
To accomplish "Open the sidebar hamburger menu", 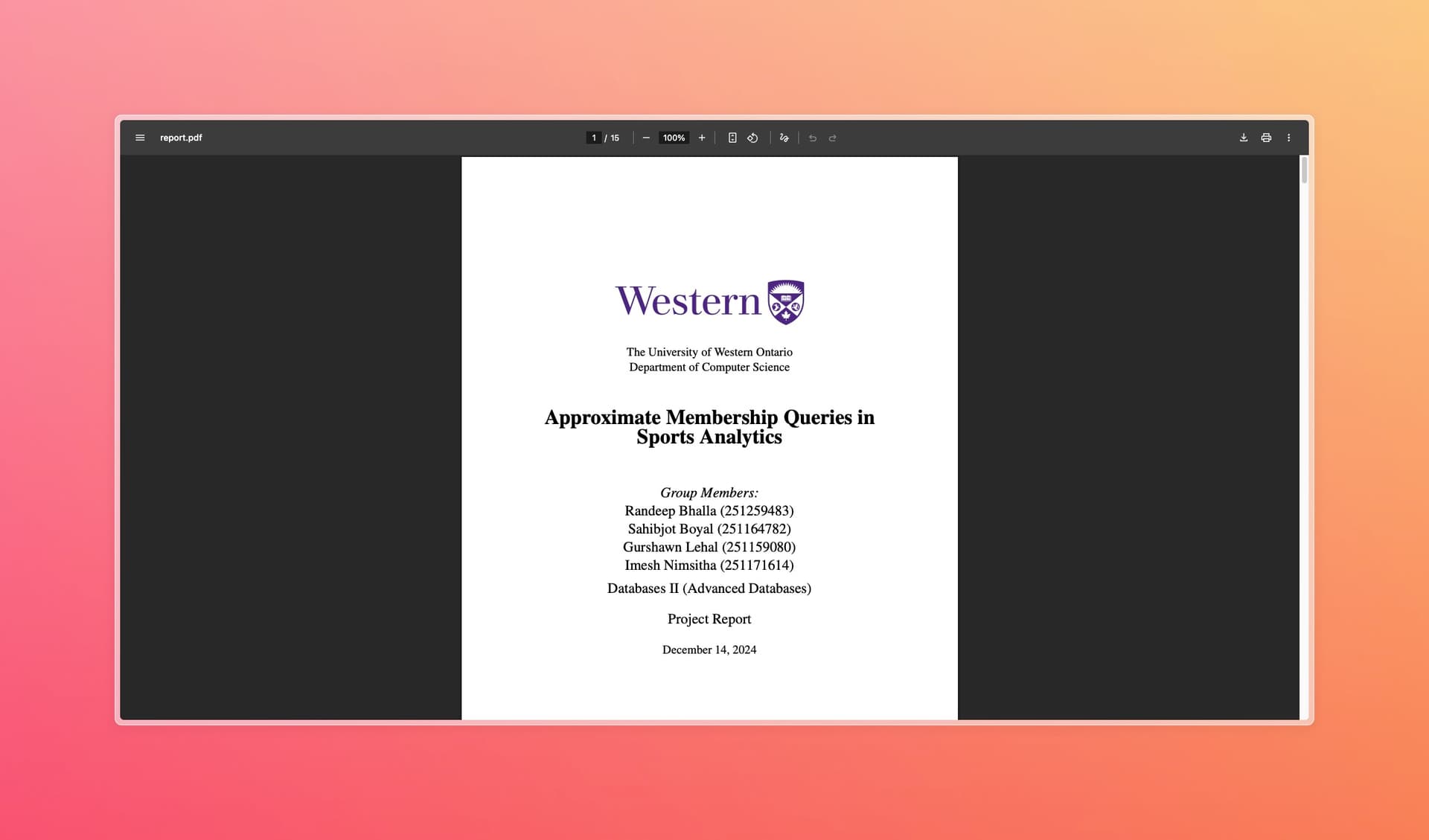I will click(x=140, y=138).
